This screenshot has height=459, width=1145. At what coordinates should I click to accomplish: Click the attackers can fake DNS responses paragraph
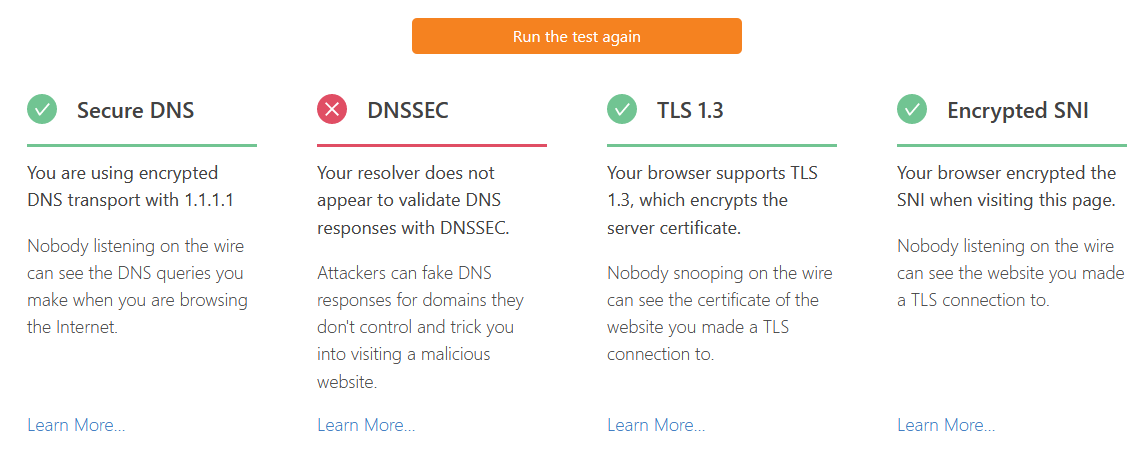(420, 327)
